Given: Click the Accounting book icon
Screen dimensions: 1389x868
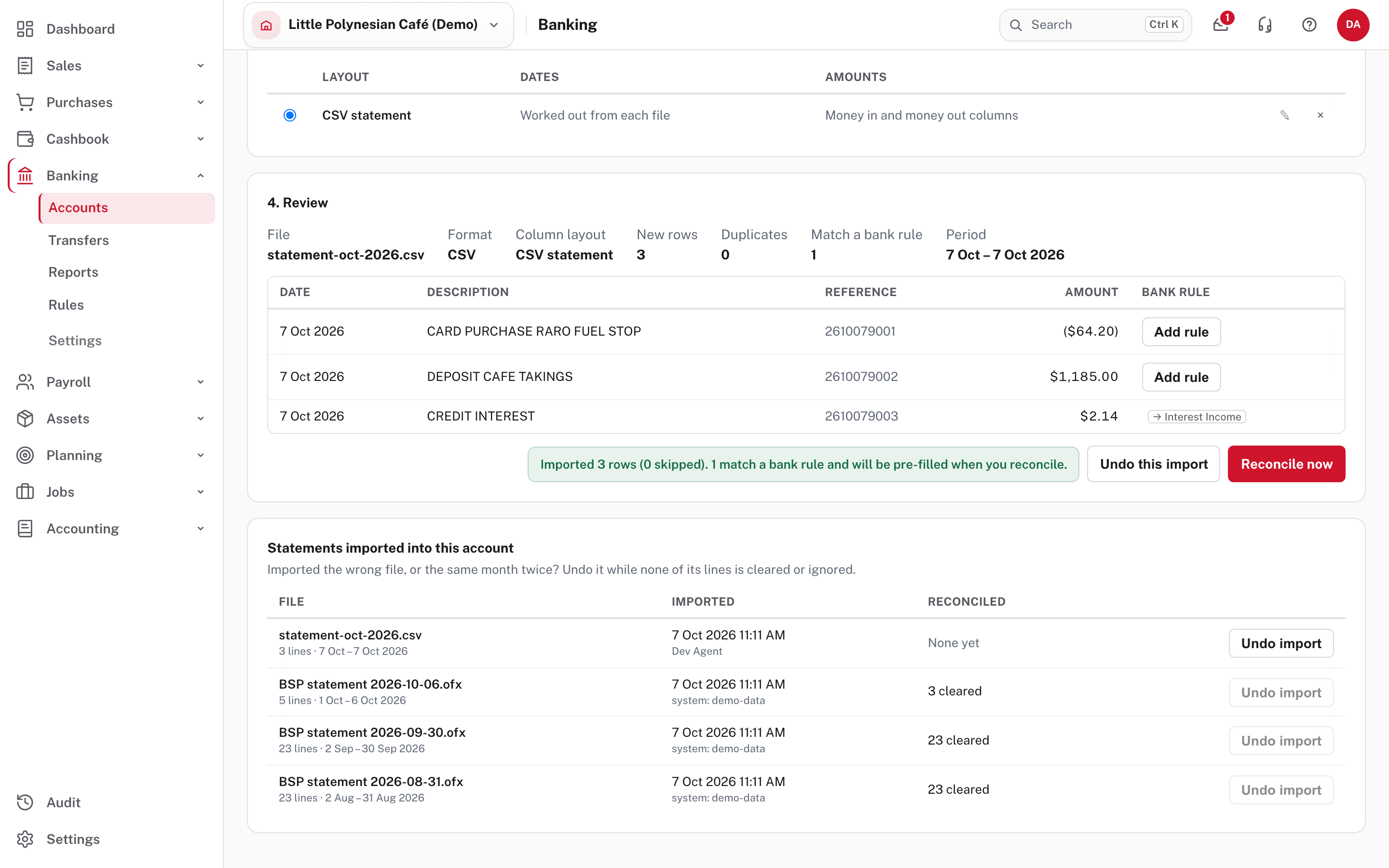Looking at the screenshot, I should tap(25, 528).
